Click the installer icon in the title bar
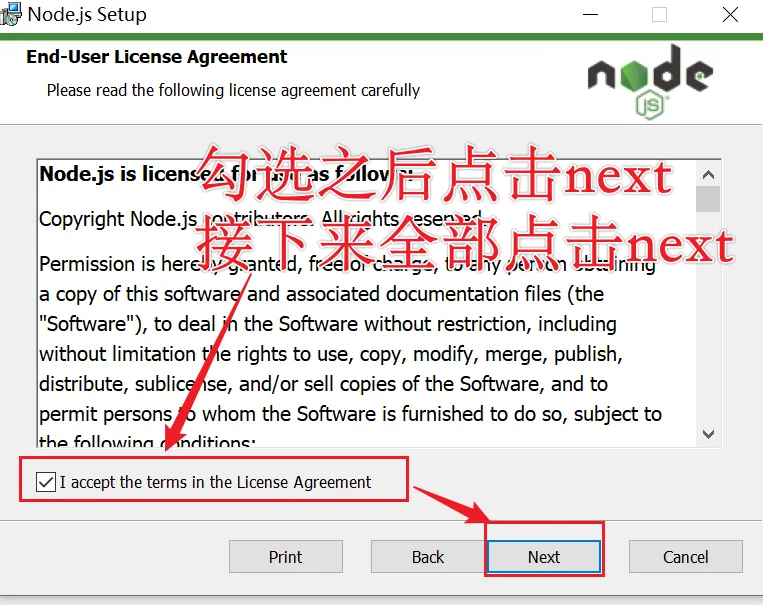The height and width of the screenshot is (605, 763). click(x=11, y=14)
